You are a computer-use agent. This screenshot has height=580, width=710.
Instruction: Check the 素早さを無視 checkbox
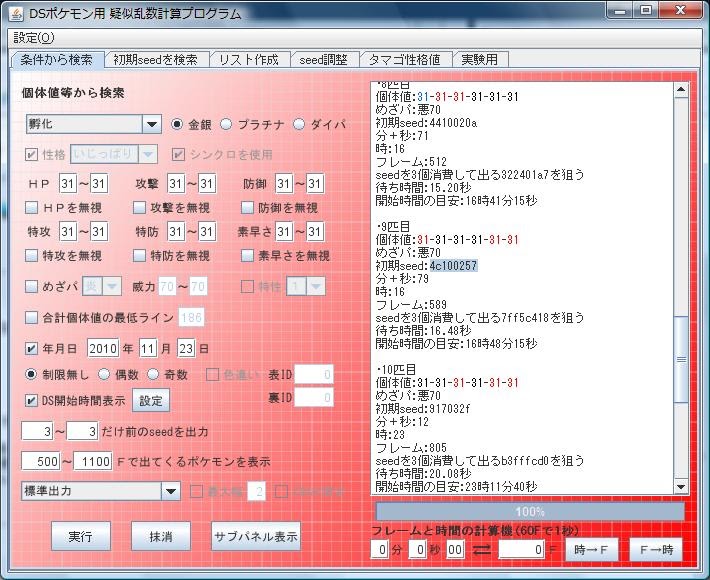point(247,255)
